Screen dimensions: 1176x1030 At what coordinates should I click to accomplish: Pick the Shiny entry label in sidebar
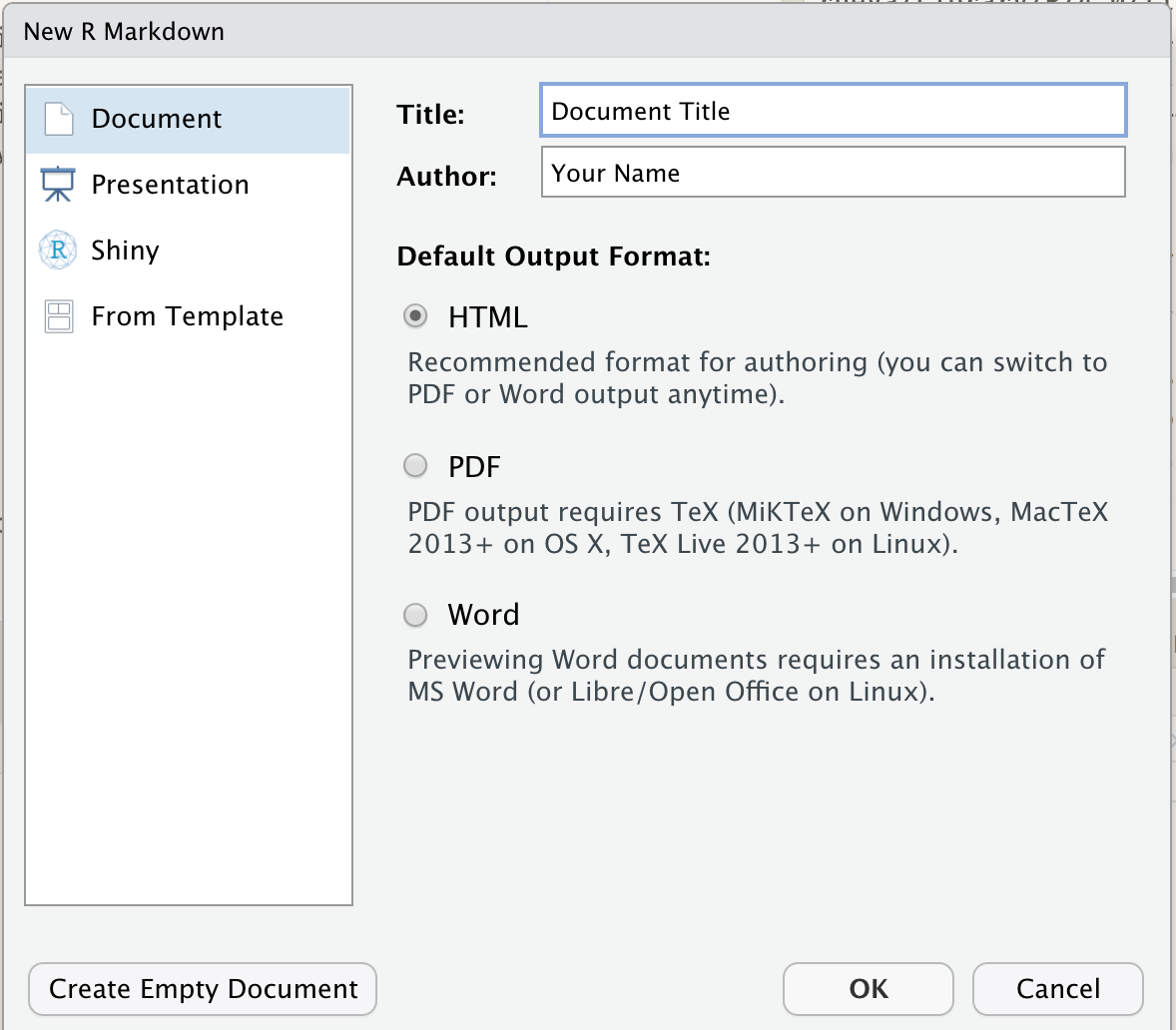pyautogui.click(x=125, y=251)
